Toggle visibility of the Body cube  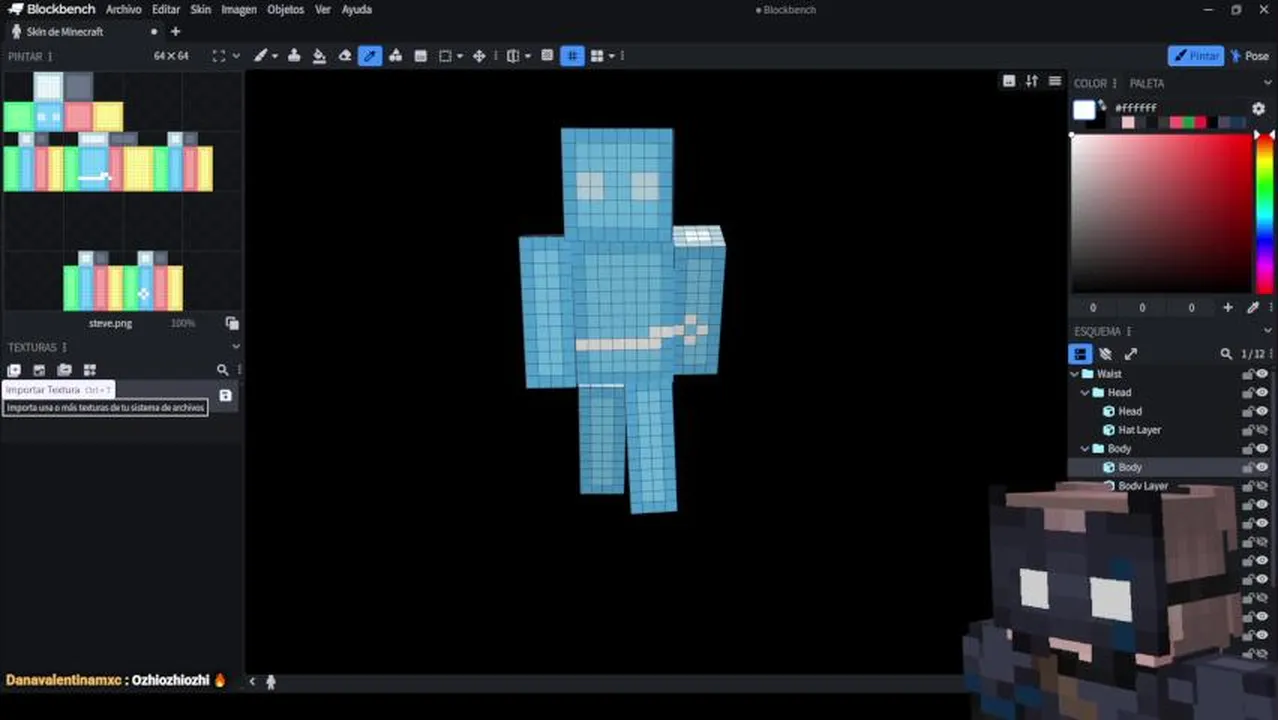click(1262, 468)
